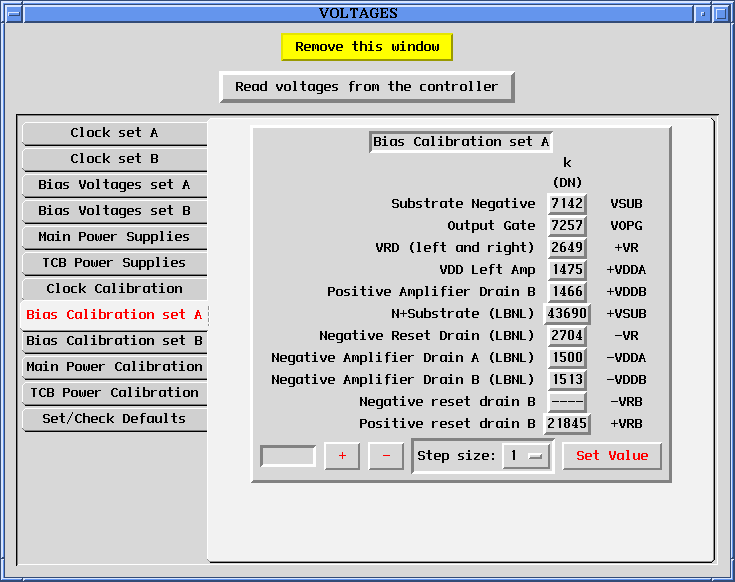
Task: Open the Step size dropdown
Action: tap(526, 456)
